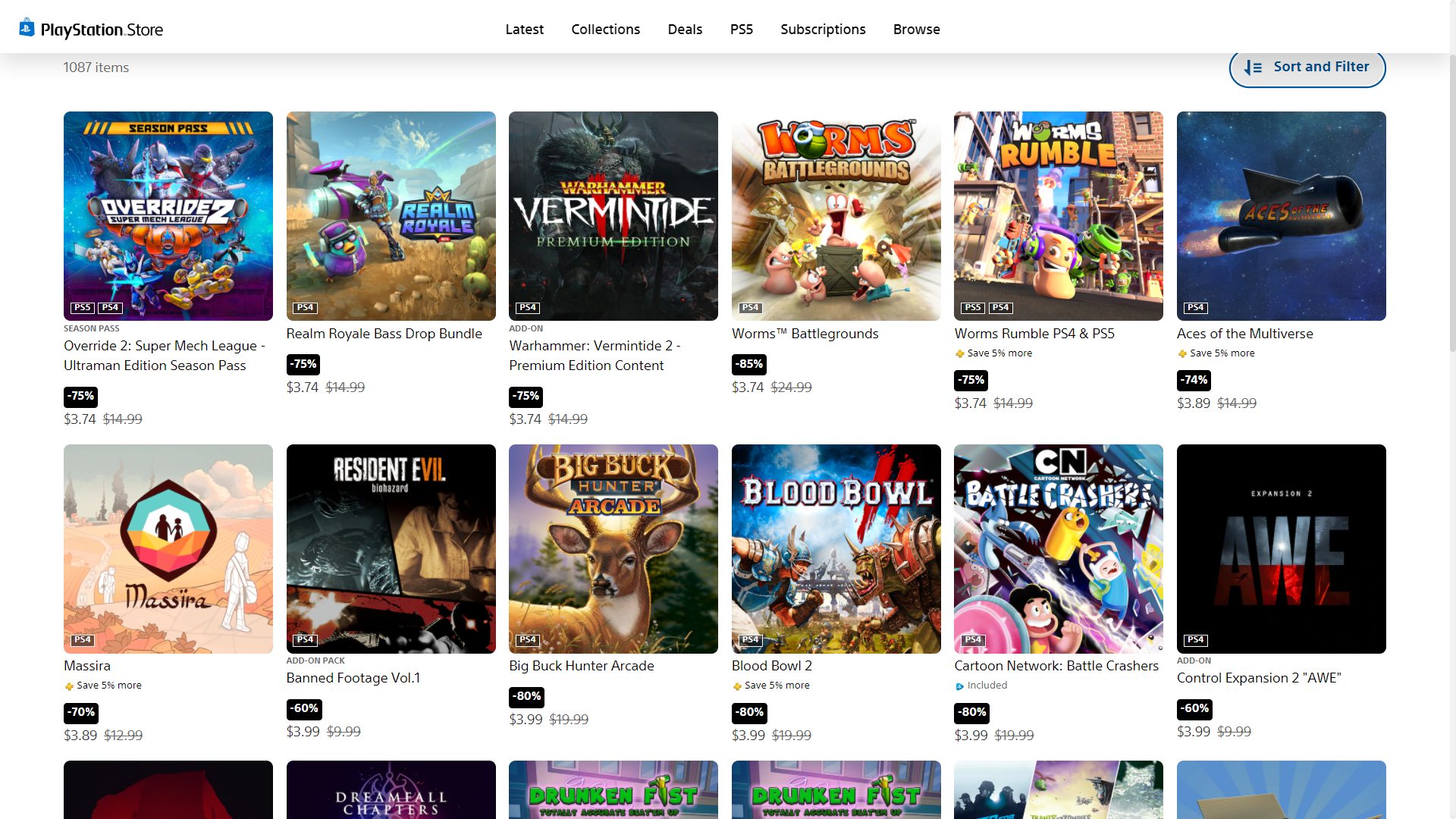Click PS4 badge on Worms Battlegrounds cover
Viewport: 1456px width, 819px height.
(750, 307)
